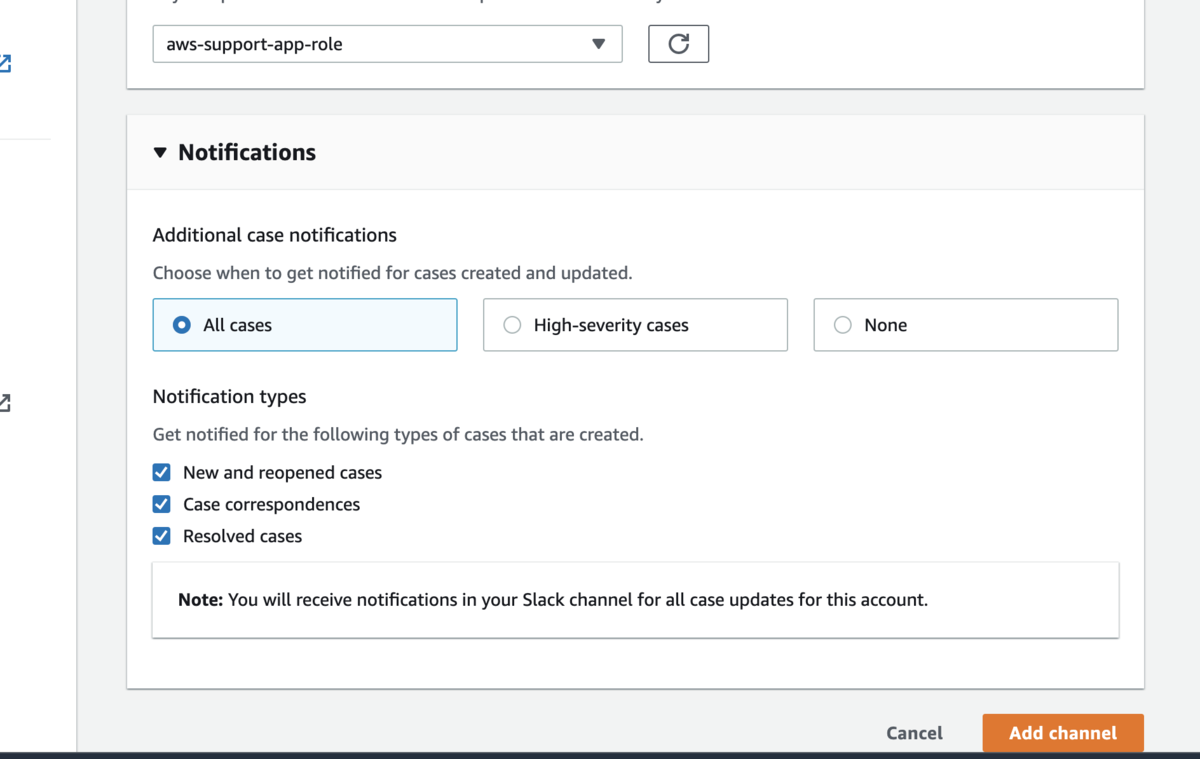Click the arrow on the aws-support-app-role dropdown
1200x759 pixels.
[x=598, y=44]
